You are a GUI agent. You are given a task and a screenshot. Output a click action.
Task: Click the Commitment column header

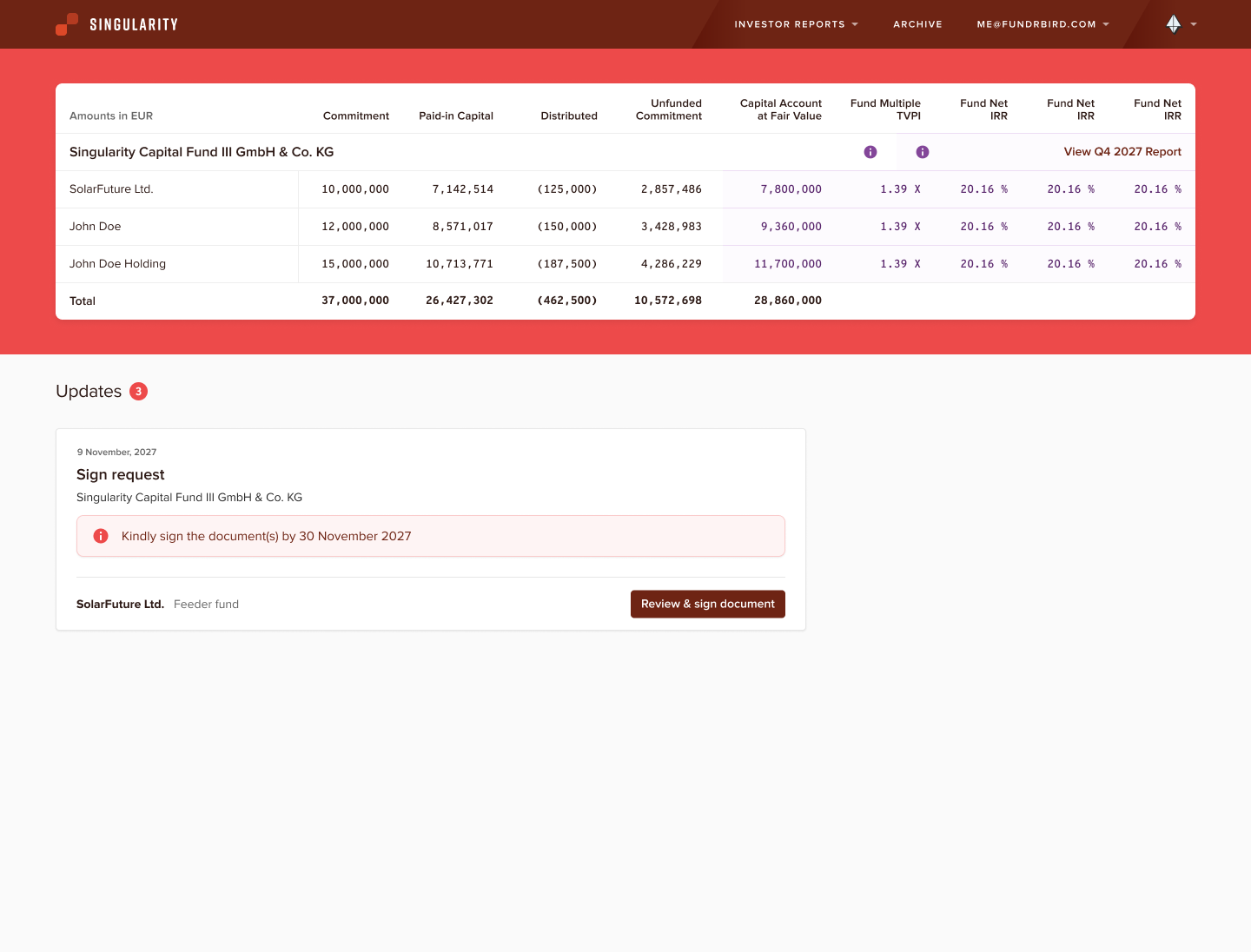pyautogui.click(x=355, y=116)
